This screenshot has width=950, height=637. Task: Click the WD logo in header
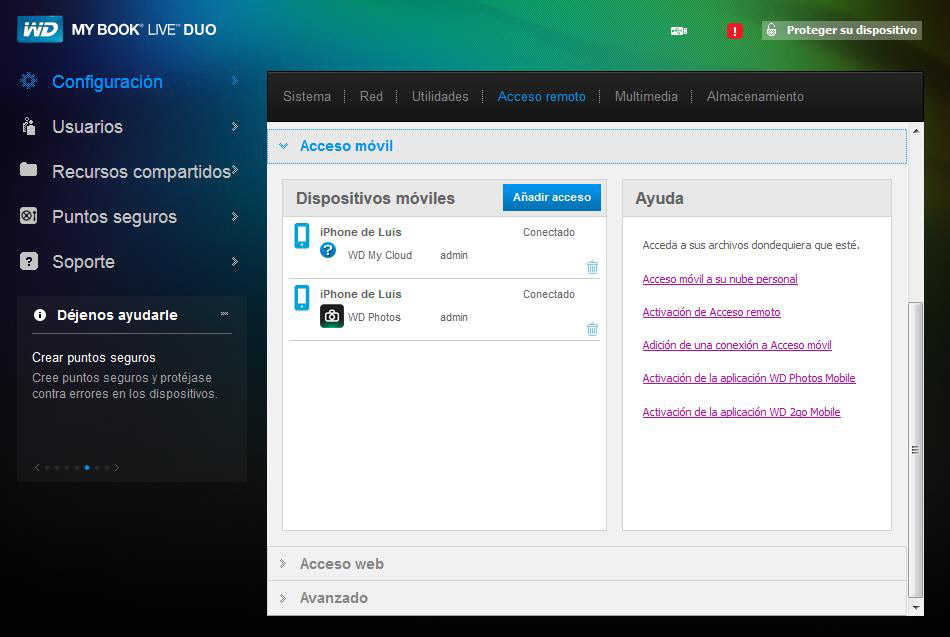click(x=40, y=30)
